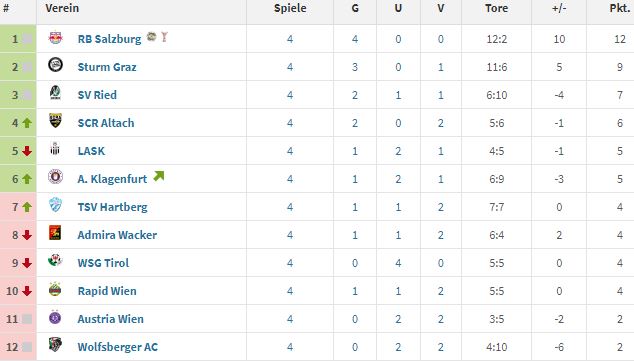Open the Austria Wien team link
This screenshot has height=361, width=634.
(x=110, y=319)
